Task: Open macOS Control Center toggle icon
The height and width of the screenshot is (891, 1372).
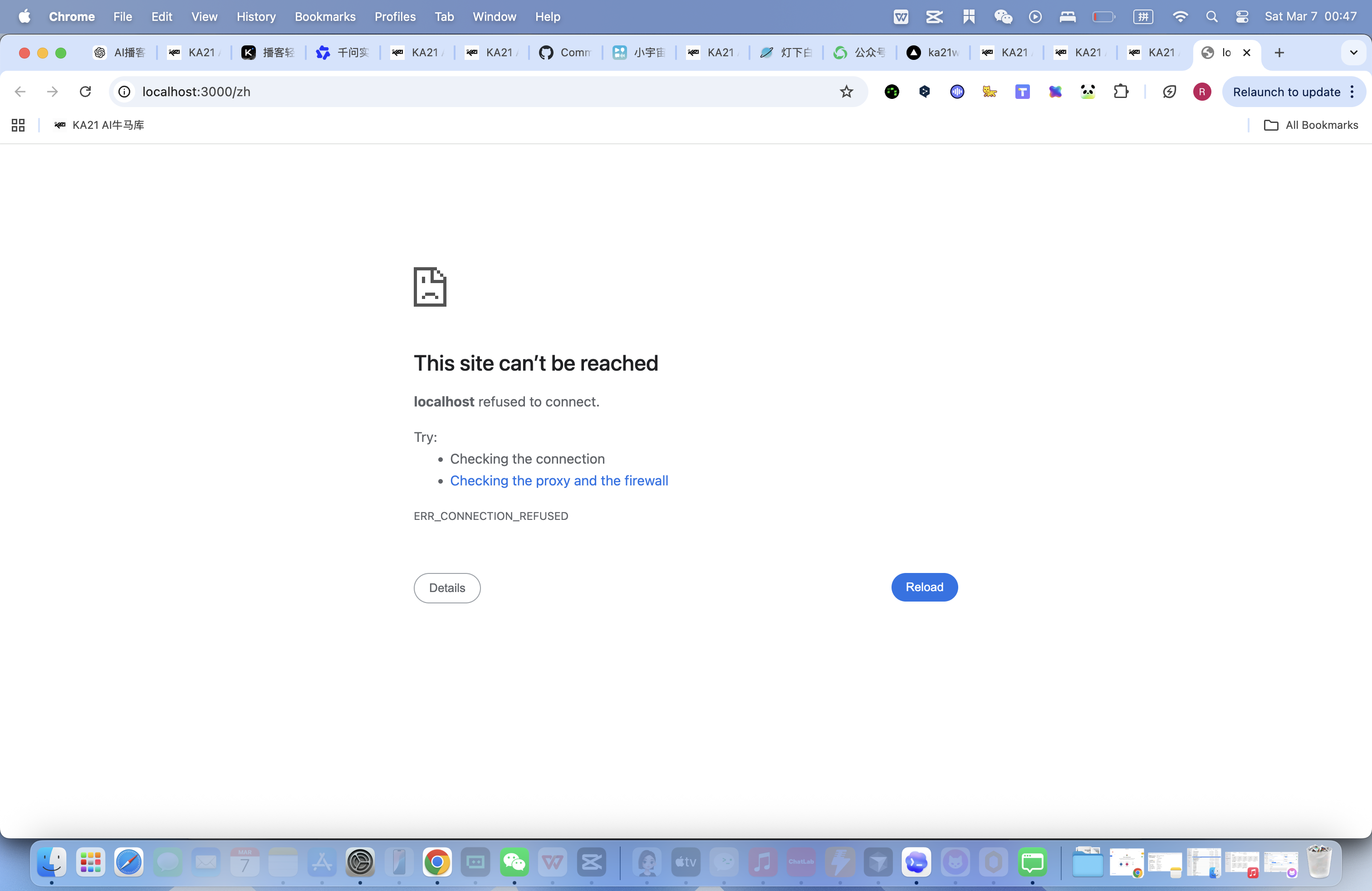Action: (x=1242, y=17)
